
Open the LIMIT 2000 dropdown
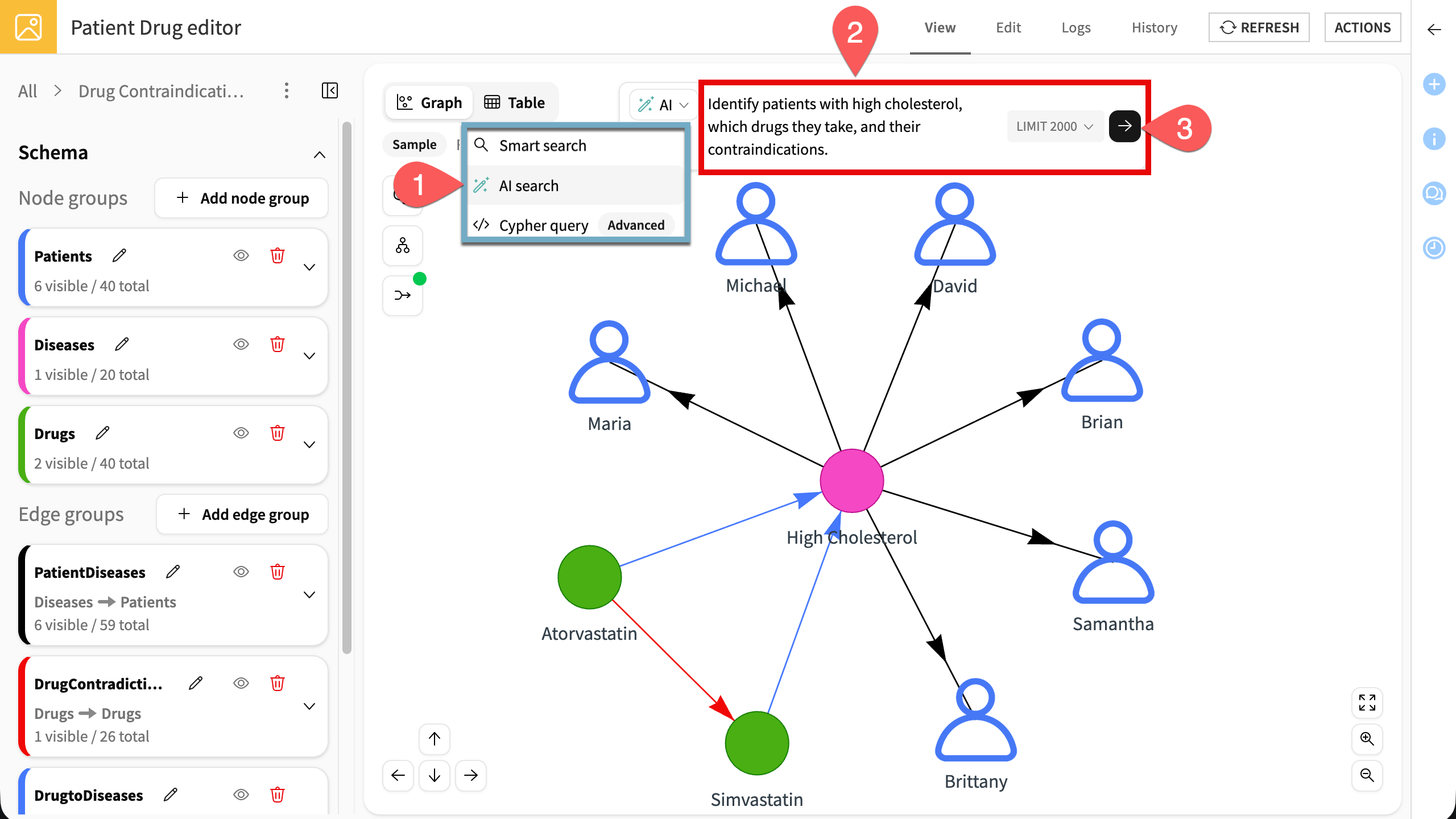1054,126
